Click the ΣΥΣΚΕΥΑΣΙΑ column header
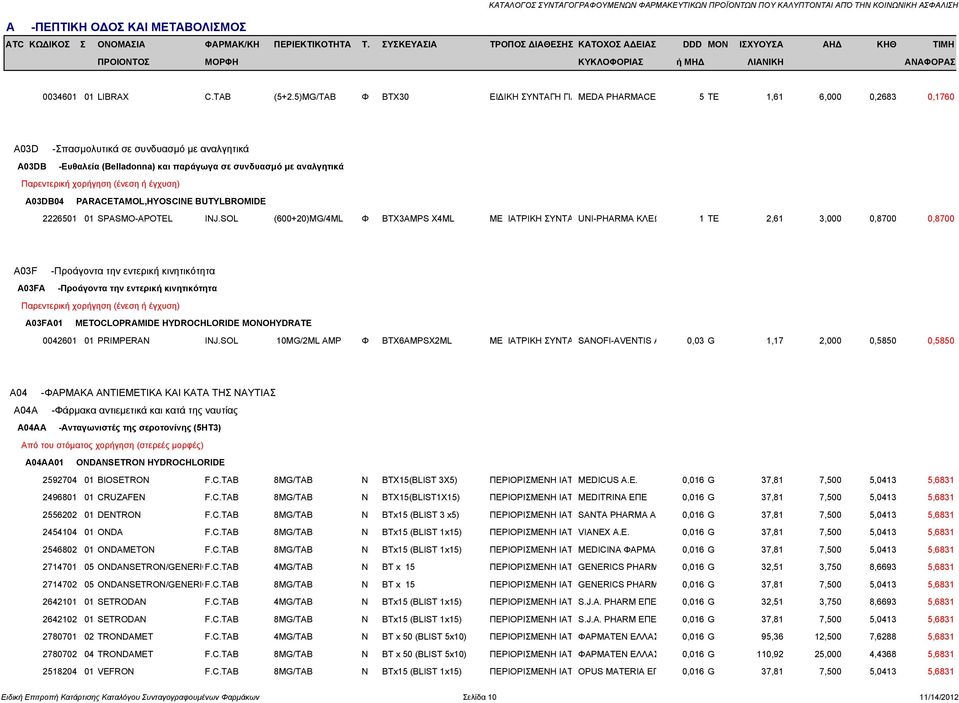959x703 pixels. (409, 45)
